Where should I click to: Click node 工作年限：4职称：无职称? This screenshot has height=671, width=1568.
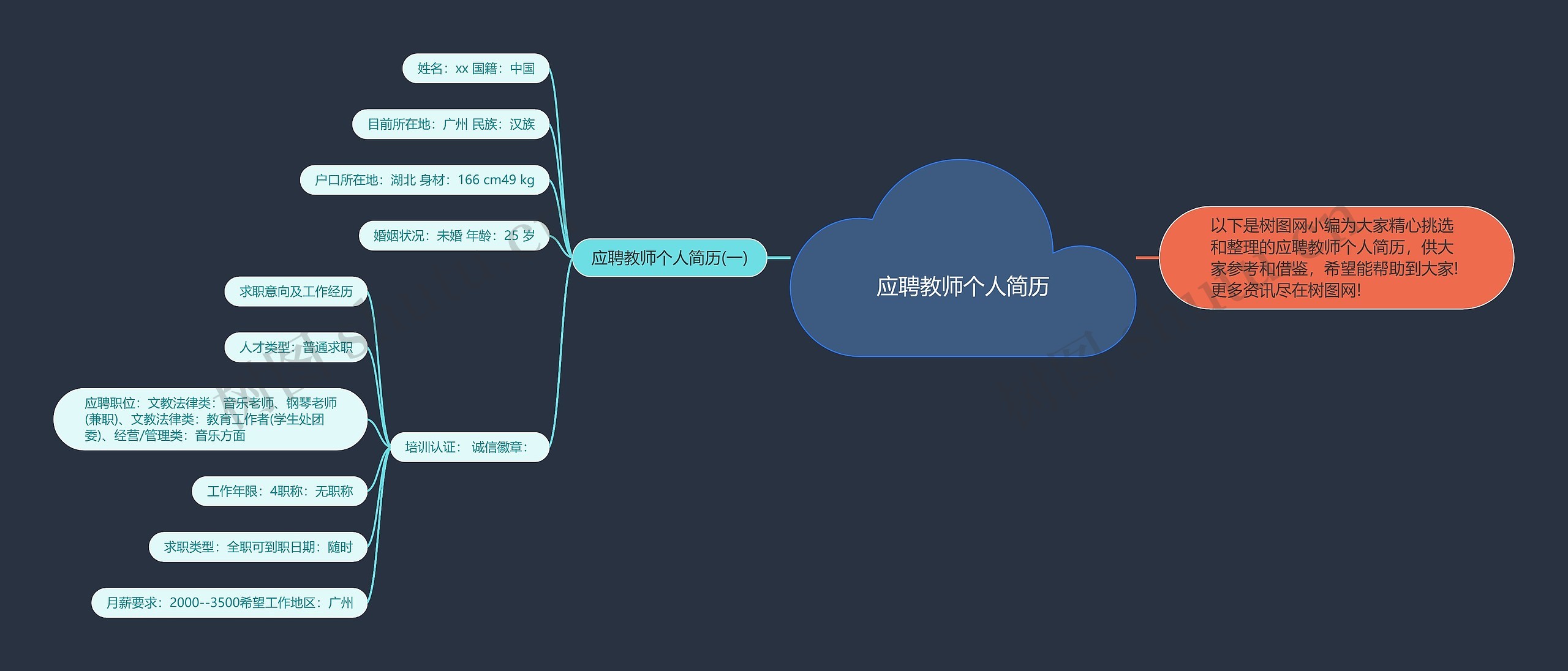279,491
